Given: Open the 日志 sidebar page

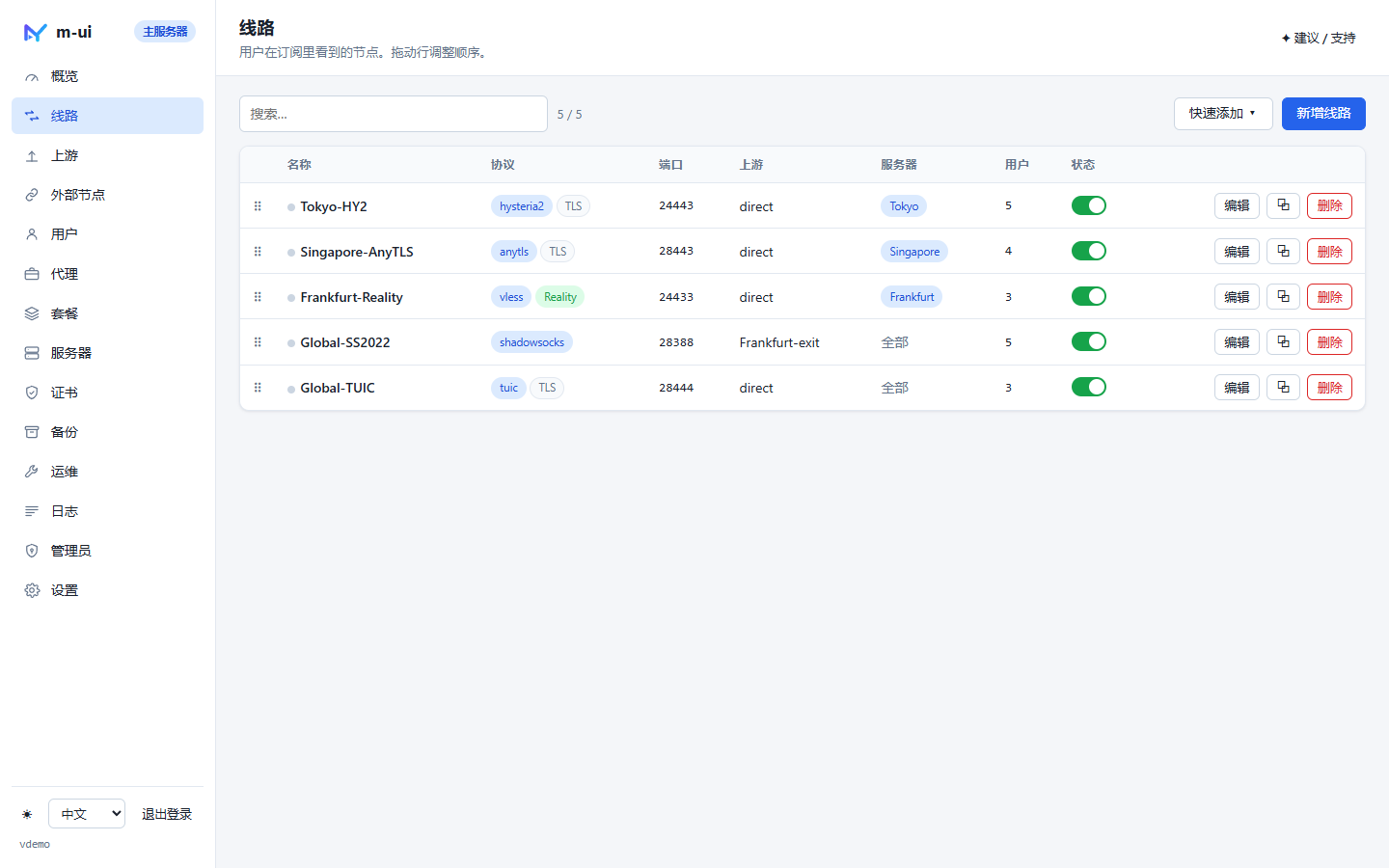Looking at the screenshot, I should coord(107,511).
